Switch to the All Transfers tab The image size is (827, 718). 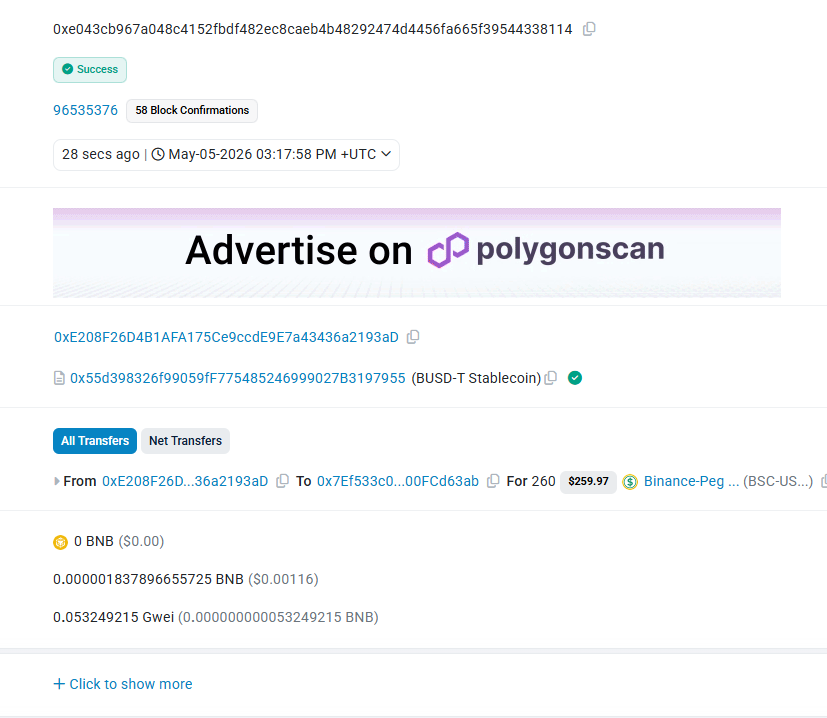coord(95,441)
